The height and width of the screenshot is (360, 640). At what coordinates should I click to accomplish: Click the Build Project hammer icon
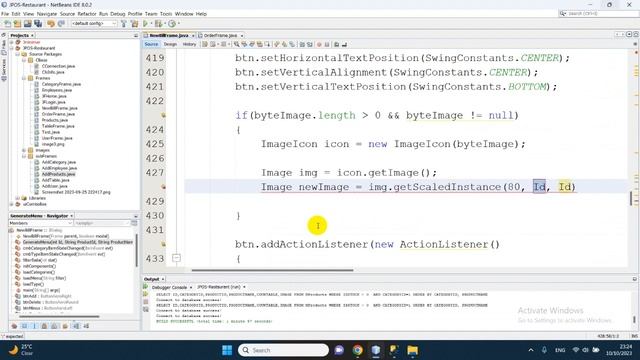[124, 24]
